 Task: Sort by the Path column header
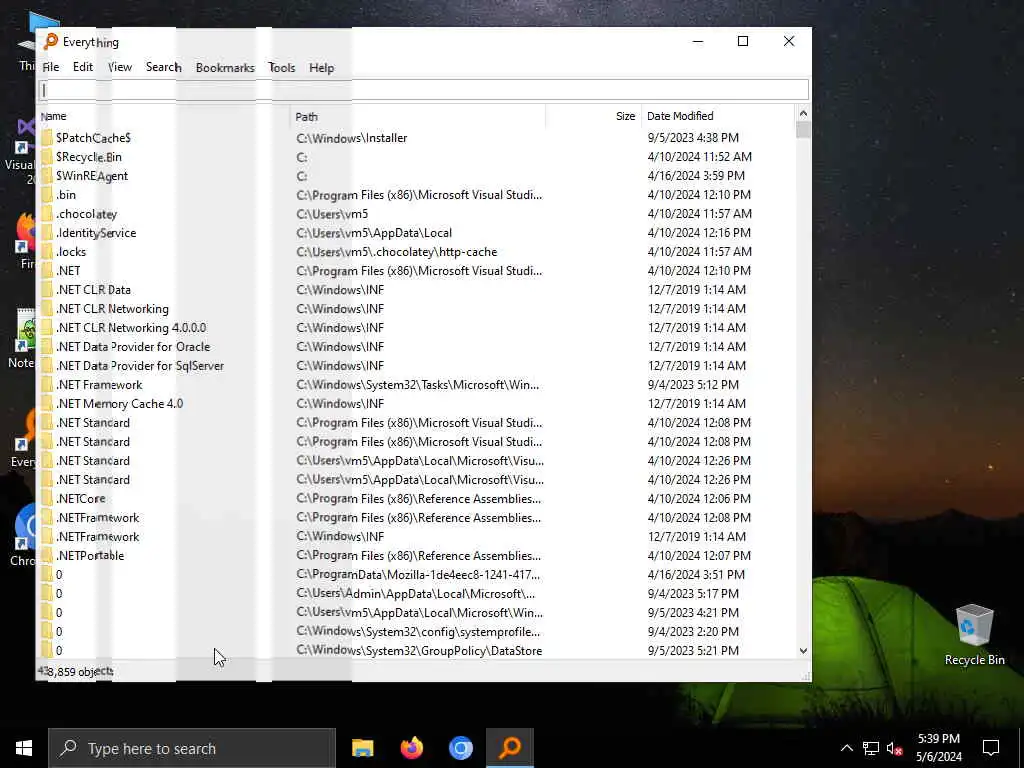coord(418,116)
